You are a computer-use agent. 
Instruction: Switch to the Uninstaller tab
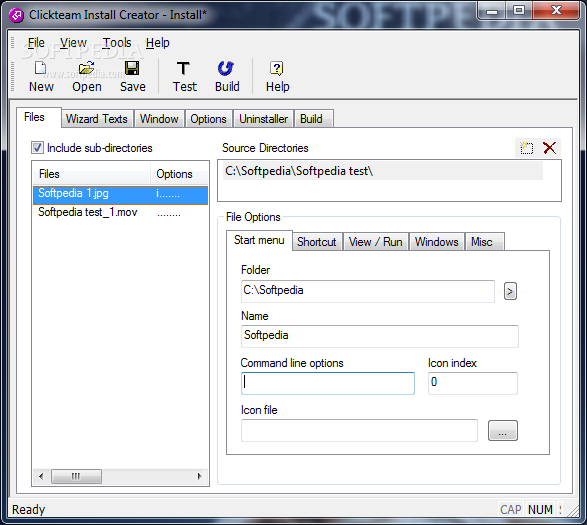264,119
